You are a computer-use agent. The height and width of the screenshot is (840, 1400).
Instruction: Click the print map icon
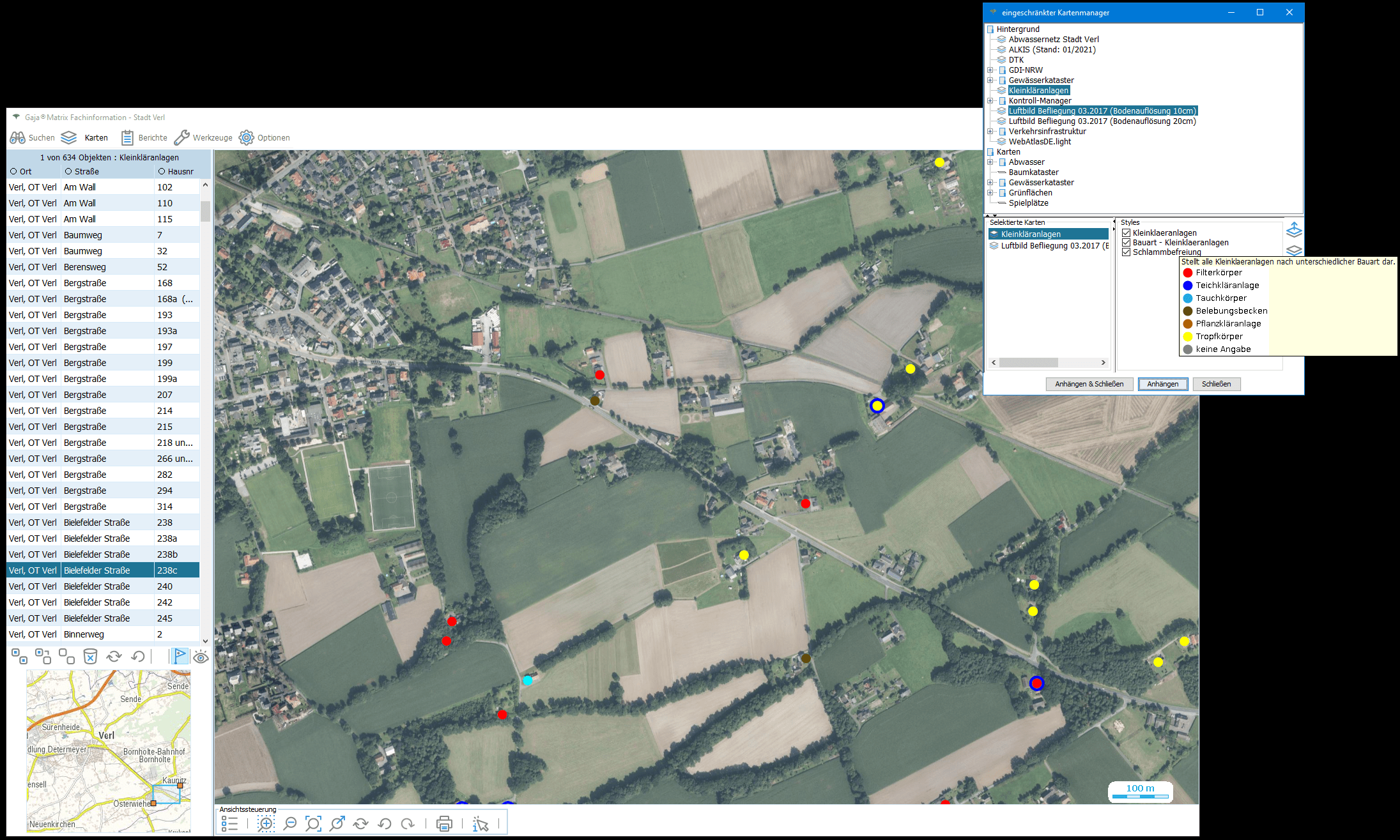pos(444,824)
